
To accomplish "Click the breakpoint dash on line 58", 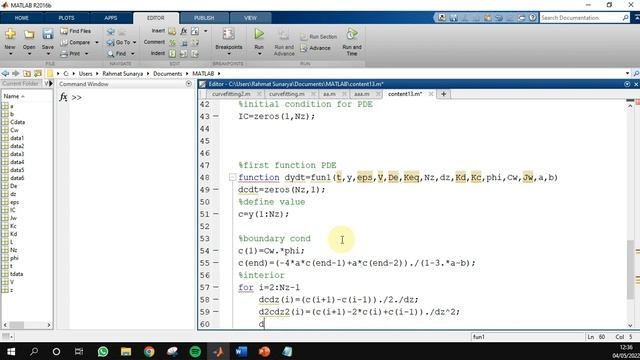I will pos(216,300).
